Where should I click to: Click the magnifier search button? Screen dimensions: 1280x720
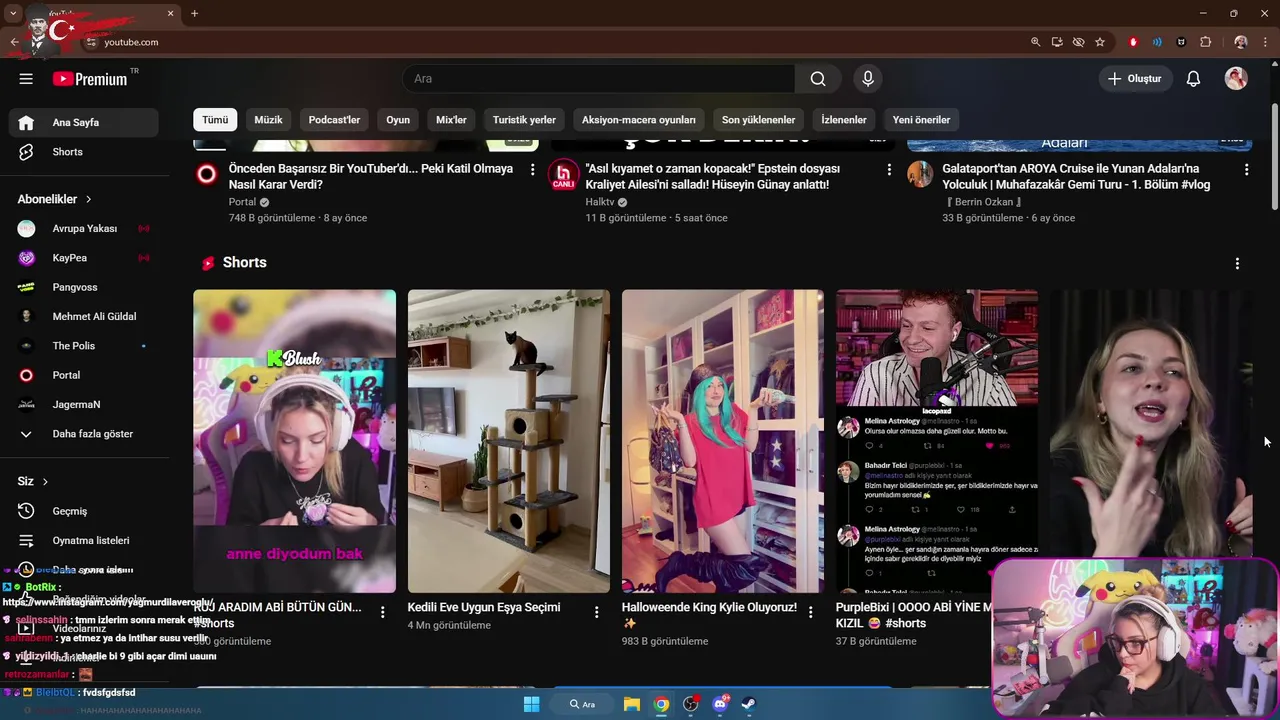click(818, 79)
